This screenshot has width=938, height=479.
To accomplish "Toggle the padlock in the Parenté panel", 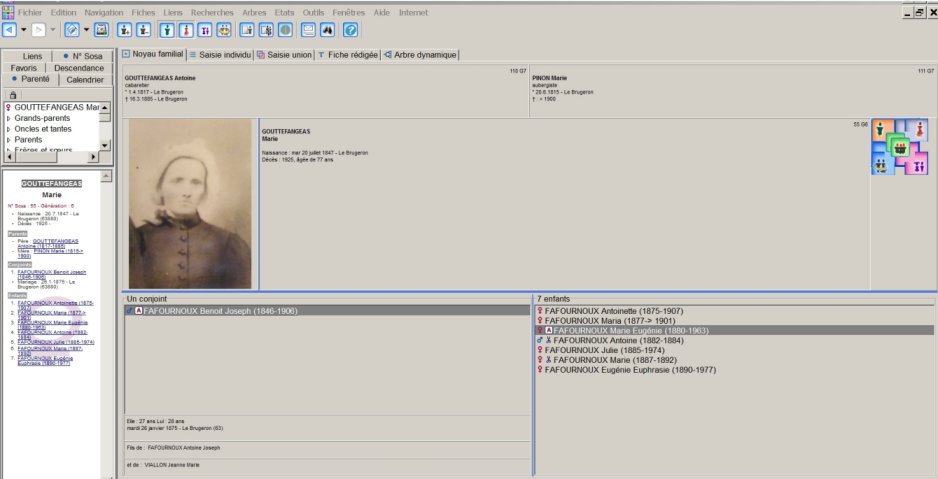I will tap(13, 93).
